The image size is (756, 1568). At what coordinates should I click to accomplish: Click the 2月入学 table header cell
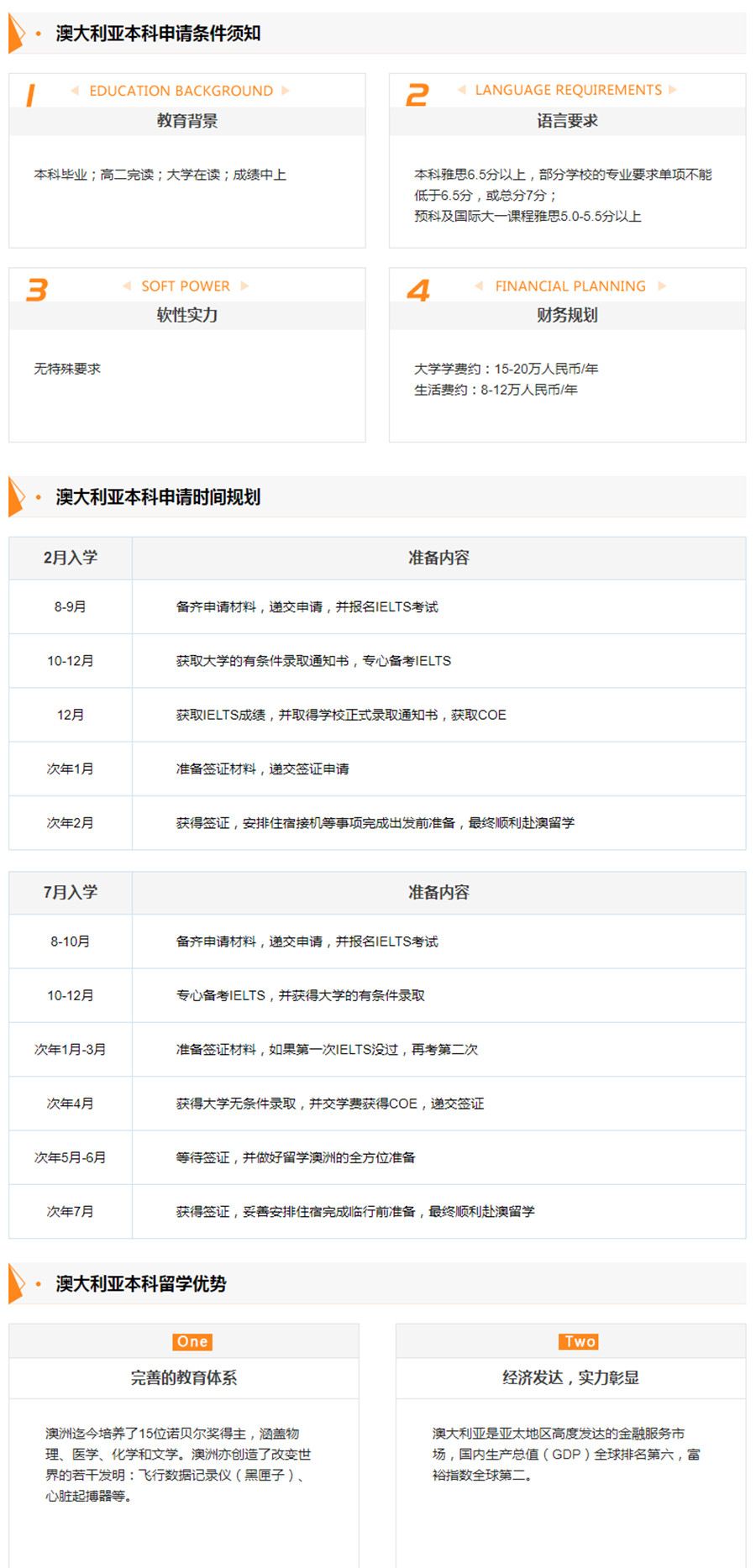[71, 559]
